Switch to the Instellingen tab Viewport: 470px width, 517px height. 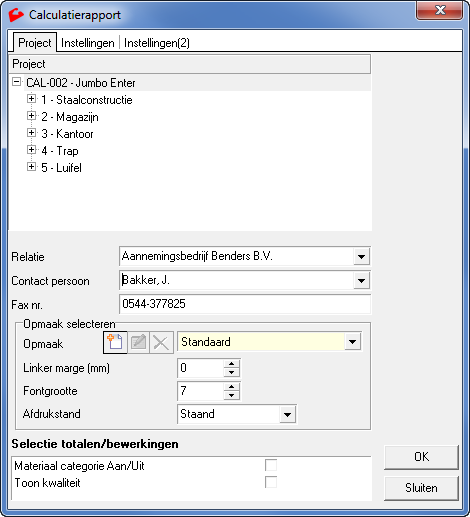coord(88,43)
